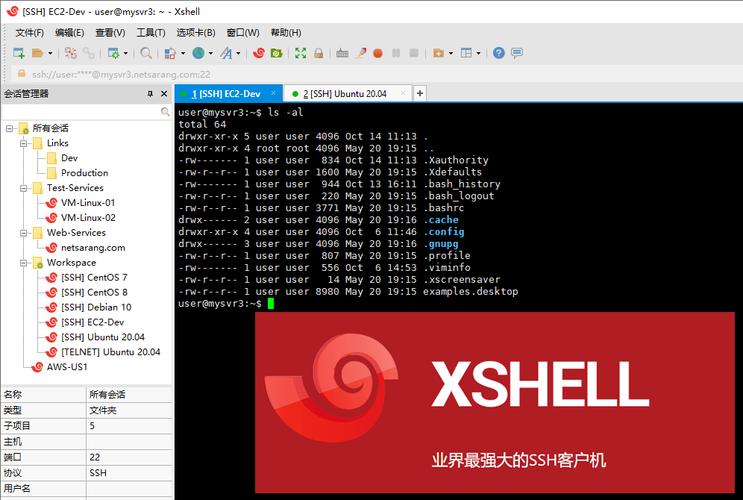Screen dimensions: 743x500
Task: Collapse the Links folder expander
Action: coord(23,143)
